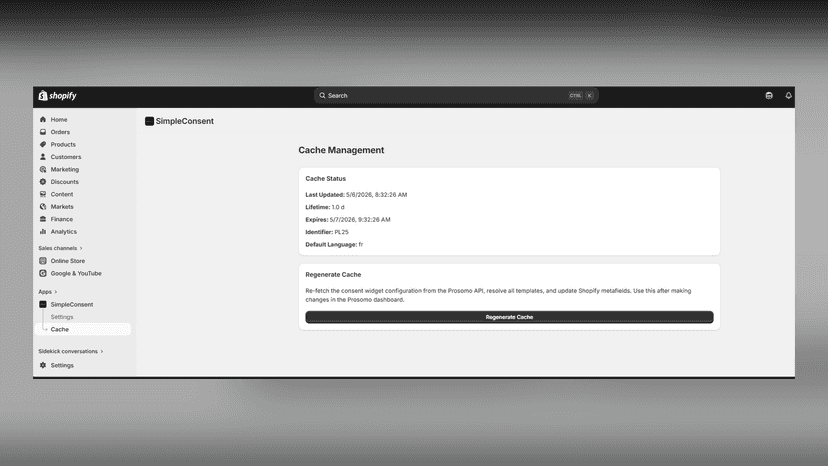Click the Marketing target icon

[x=43, y=170]
